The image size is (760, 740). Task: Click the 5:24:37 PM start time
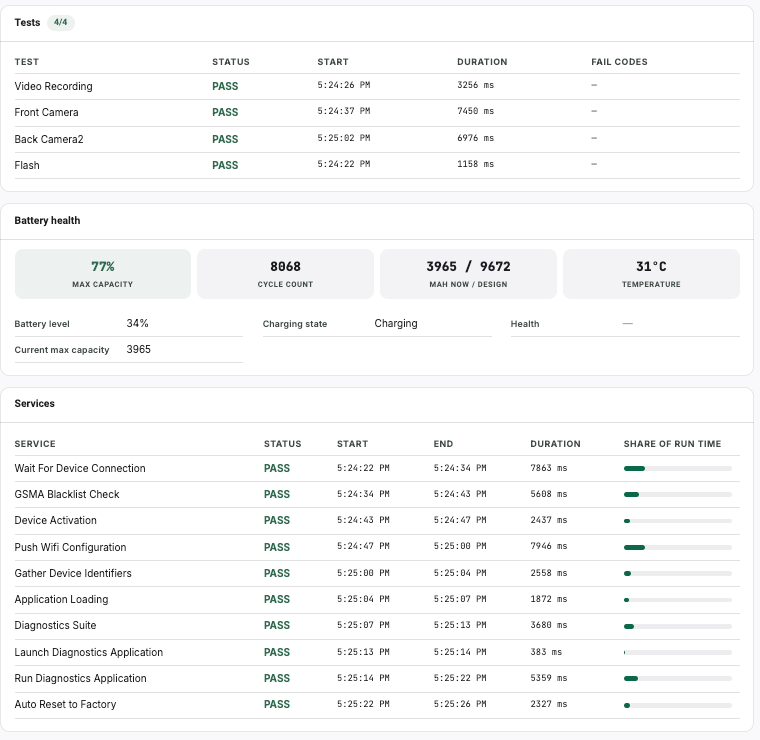point(344,111)
